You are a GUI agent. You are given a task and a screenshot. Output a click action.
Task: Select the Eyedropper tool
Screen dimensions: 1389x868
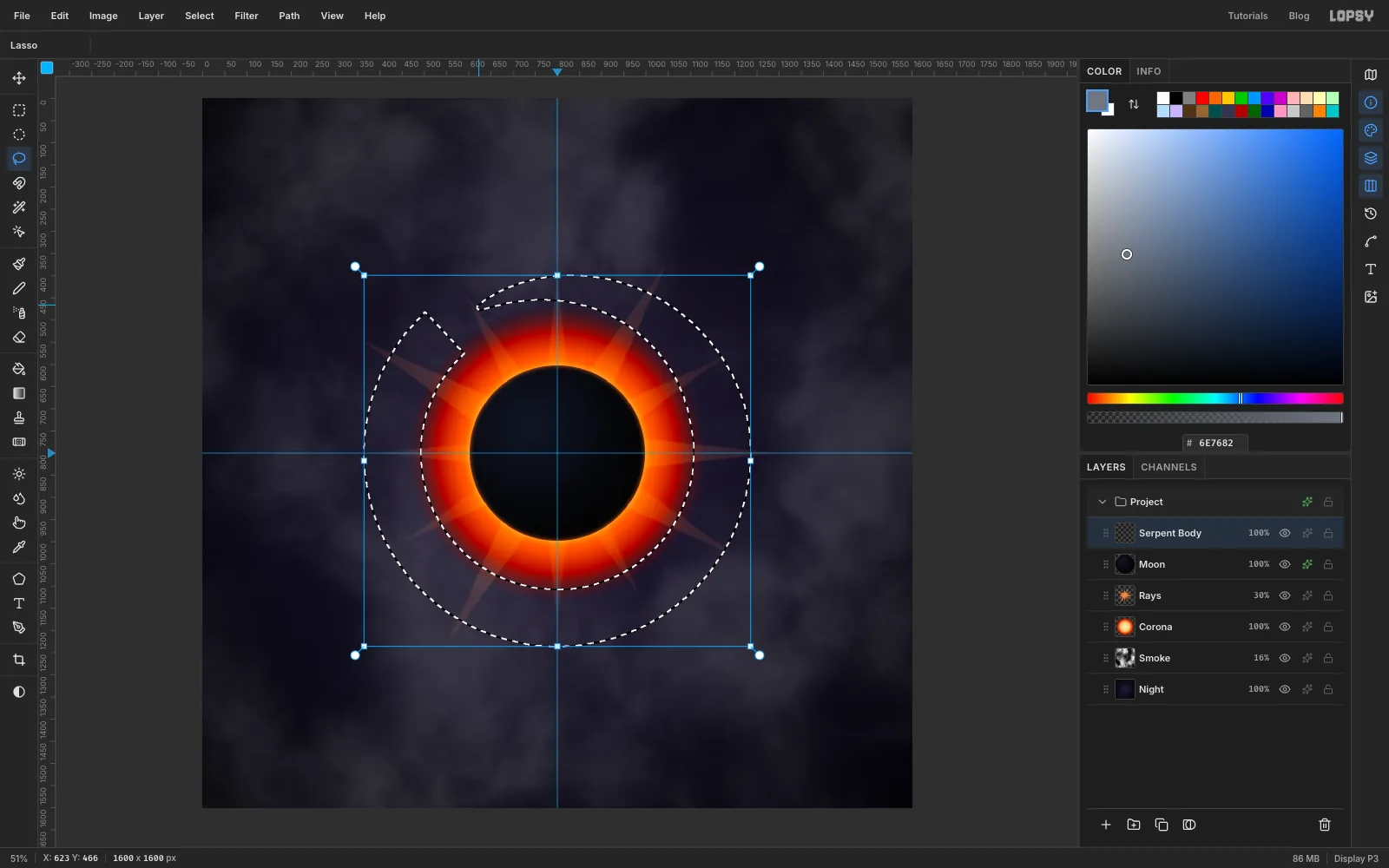(x=19, y=547)
